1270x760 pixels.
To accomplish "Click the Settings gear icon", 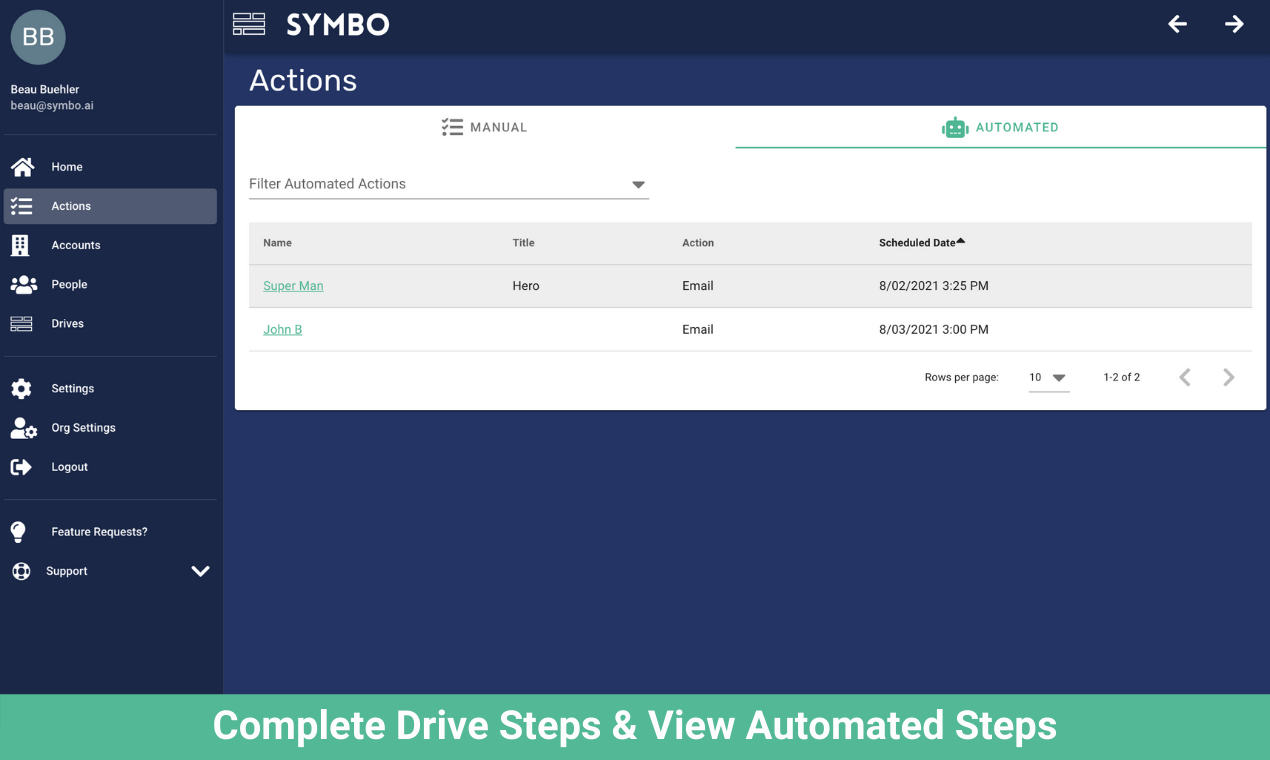I will pyautogui.click(x=21, y=389).
